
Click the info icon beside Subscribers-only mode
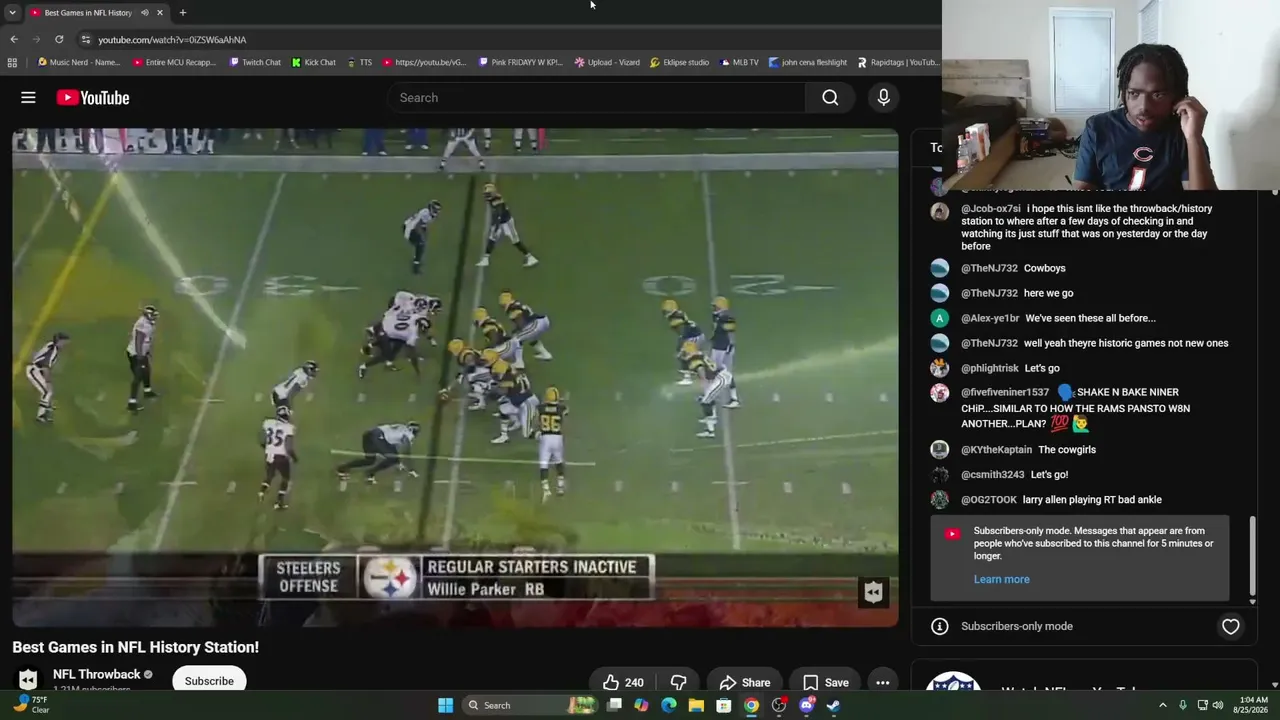(x=939, y=626)
